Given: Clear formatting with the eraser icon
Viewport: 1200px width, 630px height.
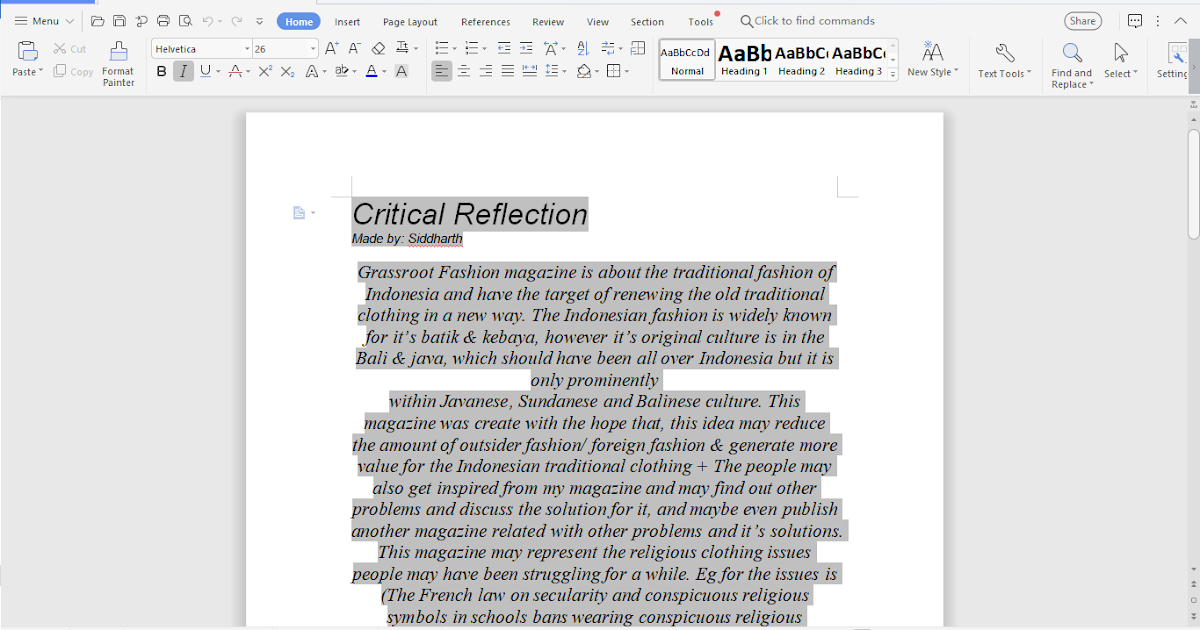Looking at the screenshot, I should click(x=380, y=47).
